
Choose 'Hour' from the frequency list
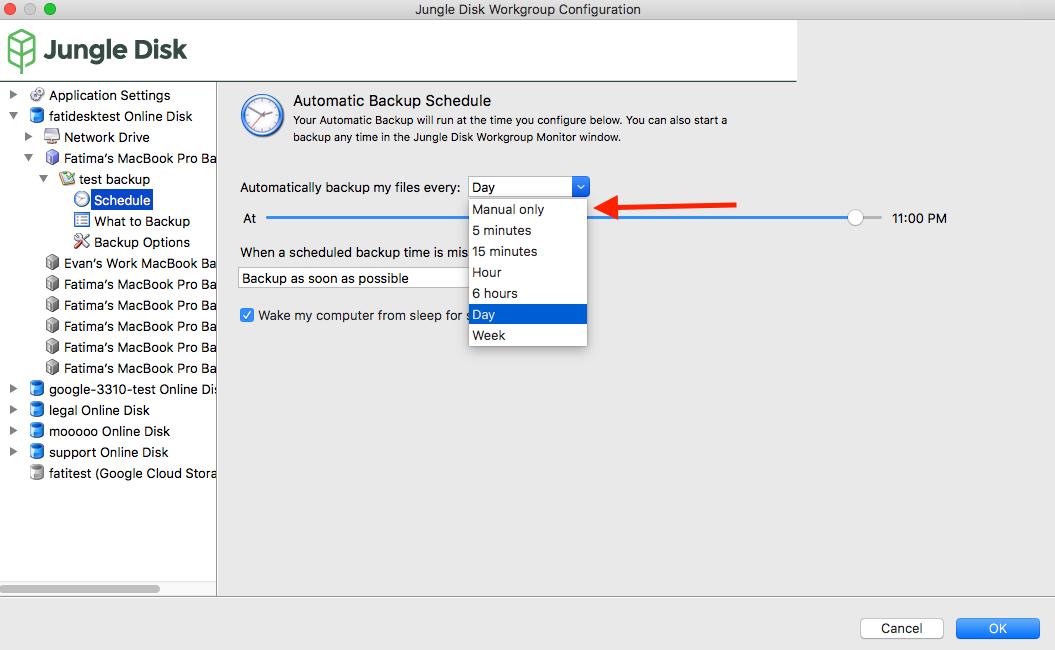[528, 273]
